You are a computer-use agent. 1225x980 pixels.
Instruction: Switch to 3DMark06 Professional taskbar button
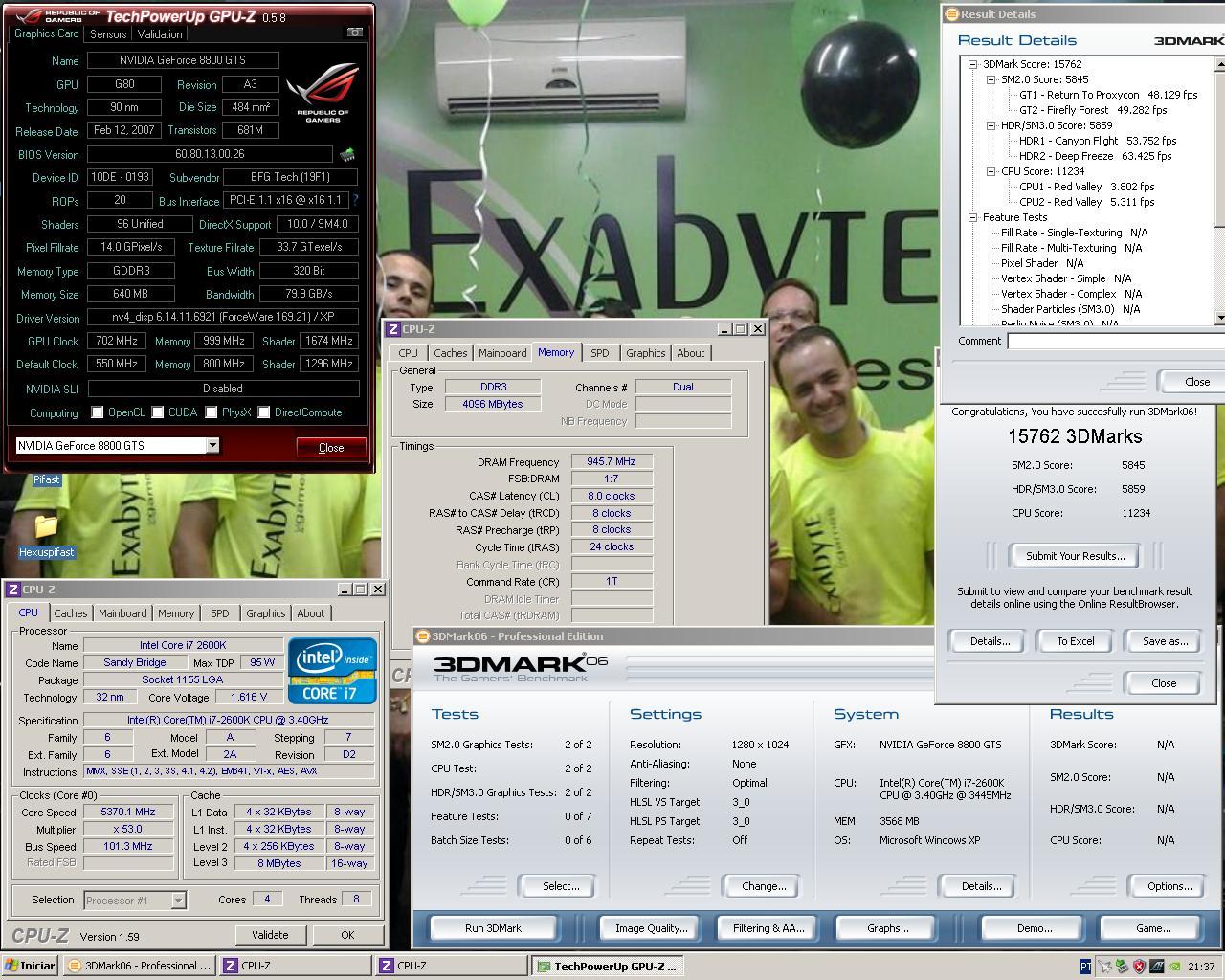(139, 966)
